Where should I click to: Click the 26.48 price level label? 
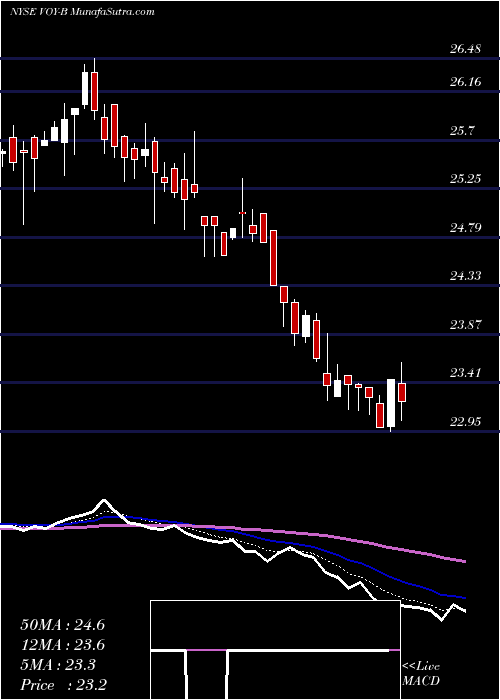tap(466, 49)
